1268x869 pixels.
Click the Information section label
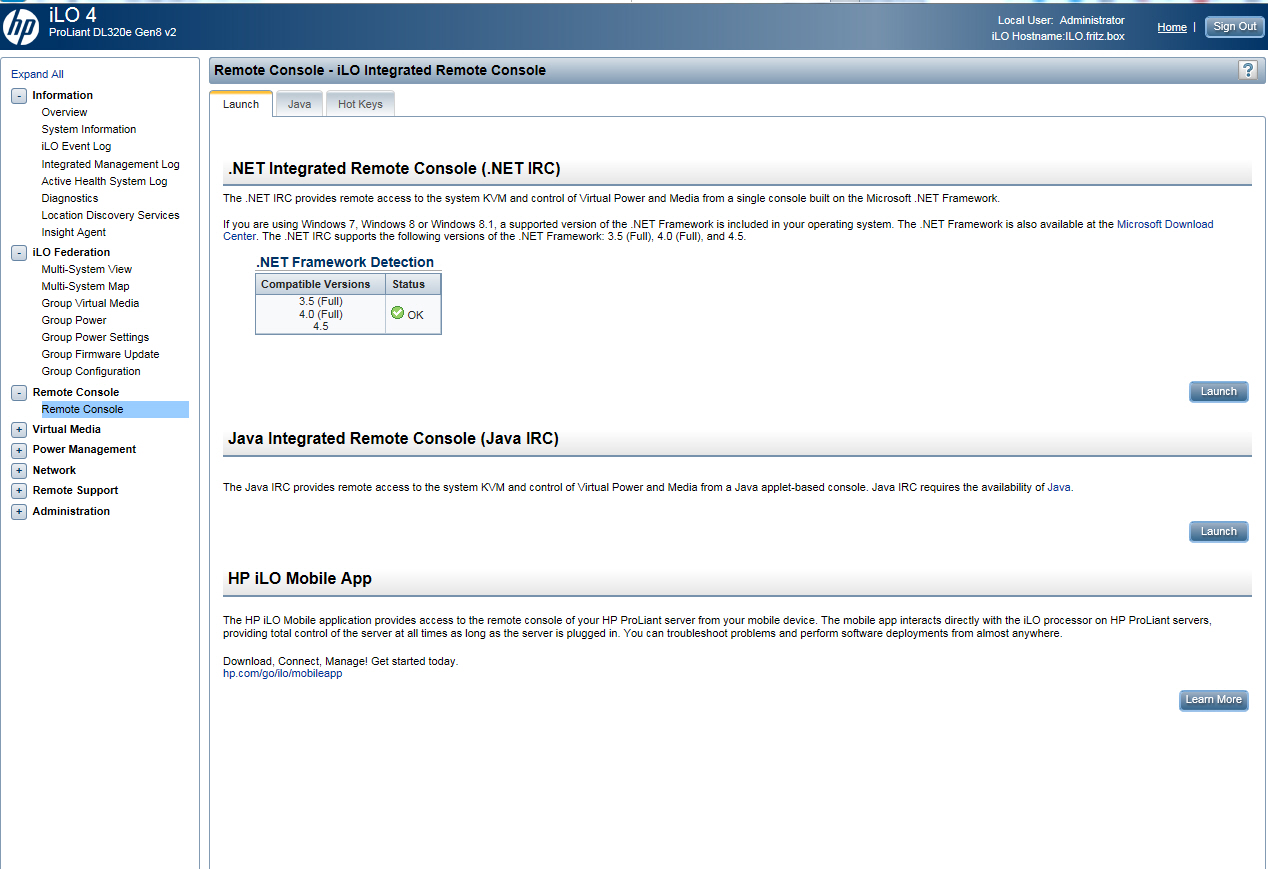[63, 96]
